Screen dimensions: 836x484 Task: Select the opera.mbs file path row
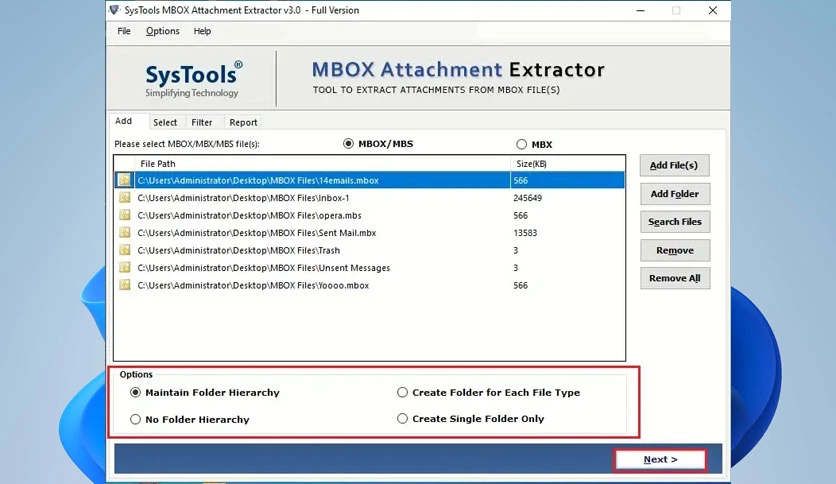click(x=369, y=215)
